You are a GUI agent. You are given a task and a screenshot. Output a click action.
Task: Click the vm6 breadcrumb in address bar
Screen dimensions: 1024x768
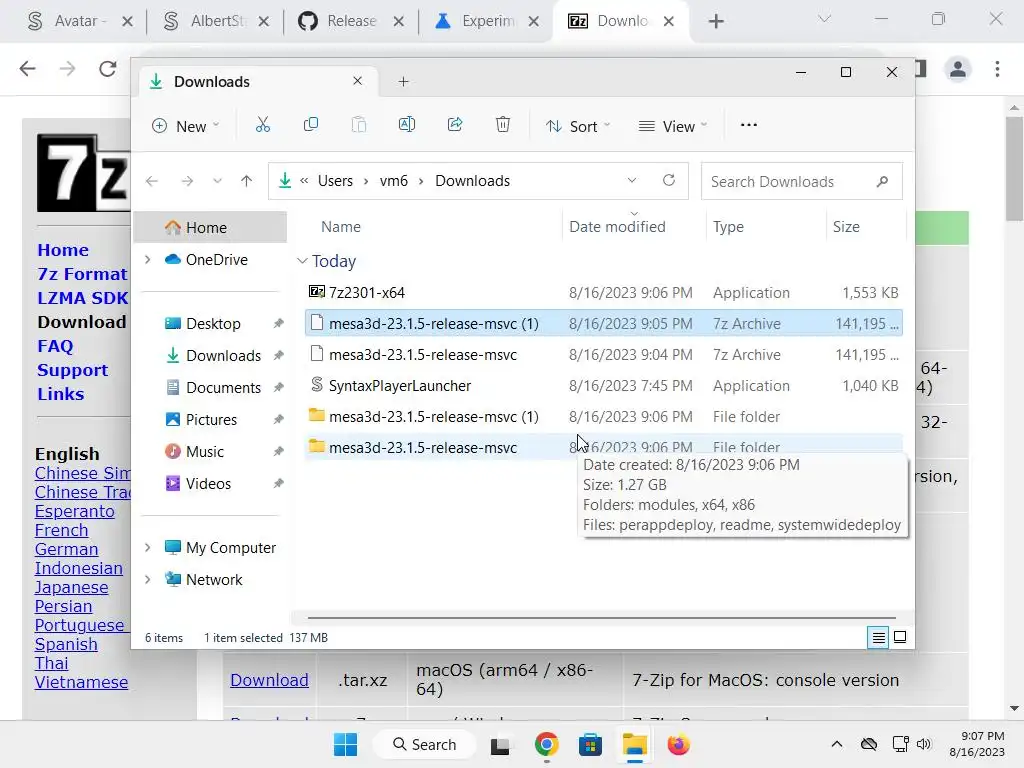coord(393,181)
